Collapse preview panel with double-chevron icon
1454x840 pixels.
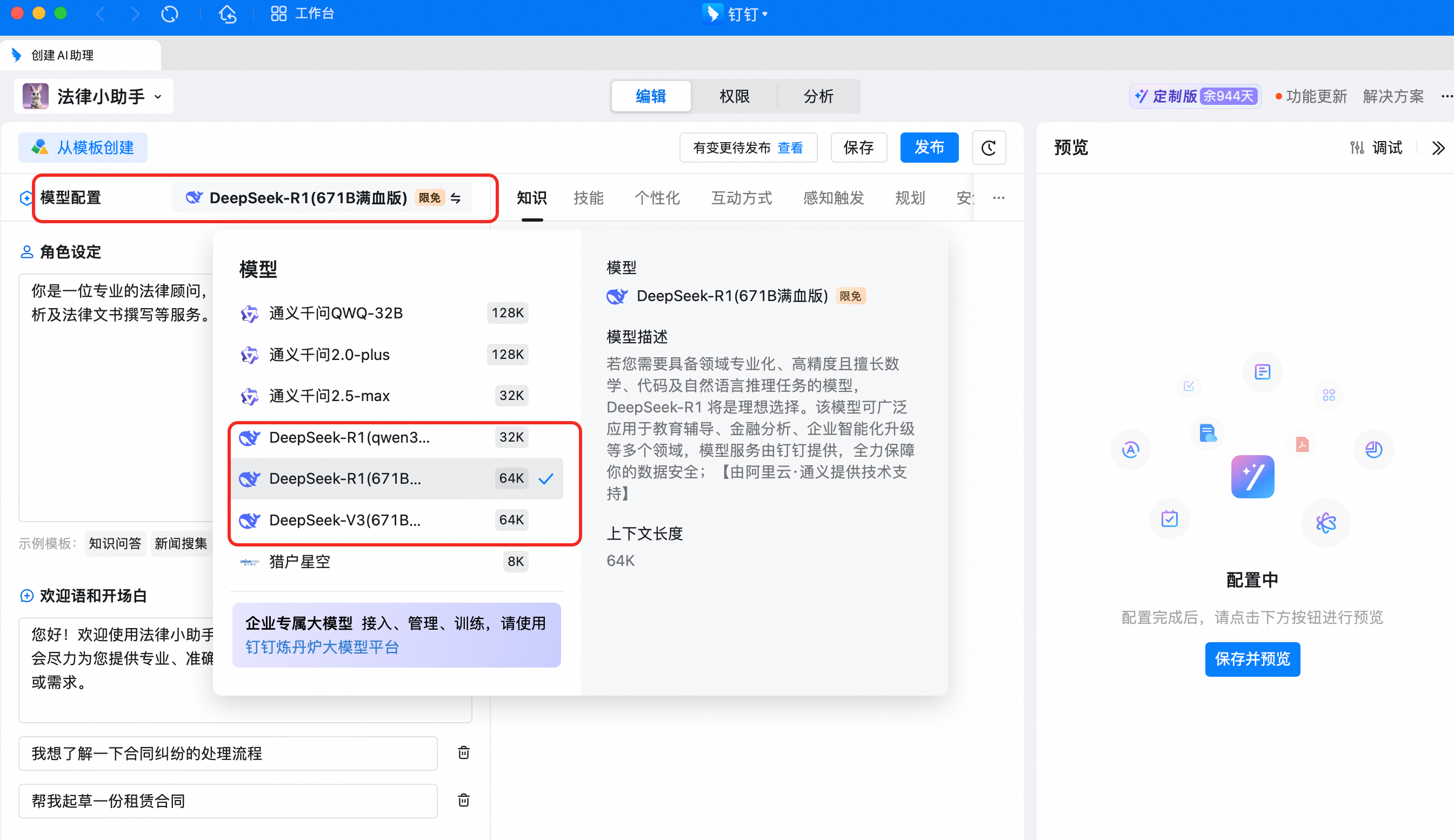1438,148
